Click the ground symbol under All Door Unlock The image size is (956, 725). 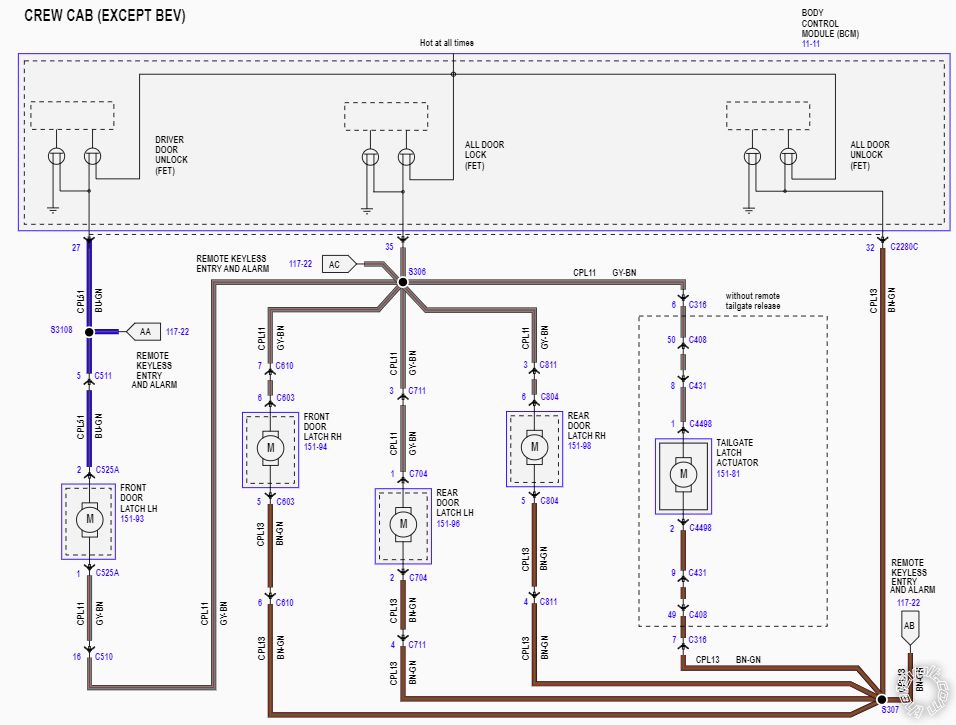coord(749,210)
